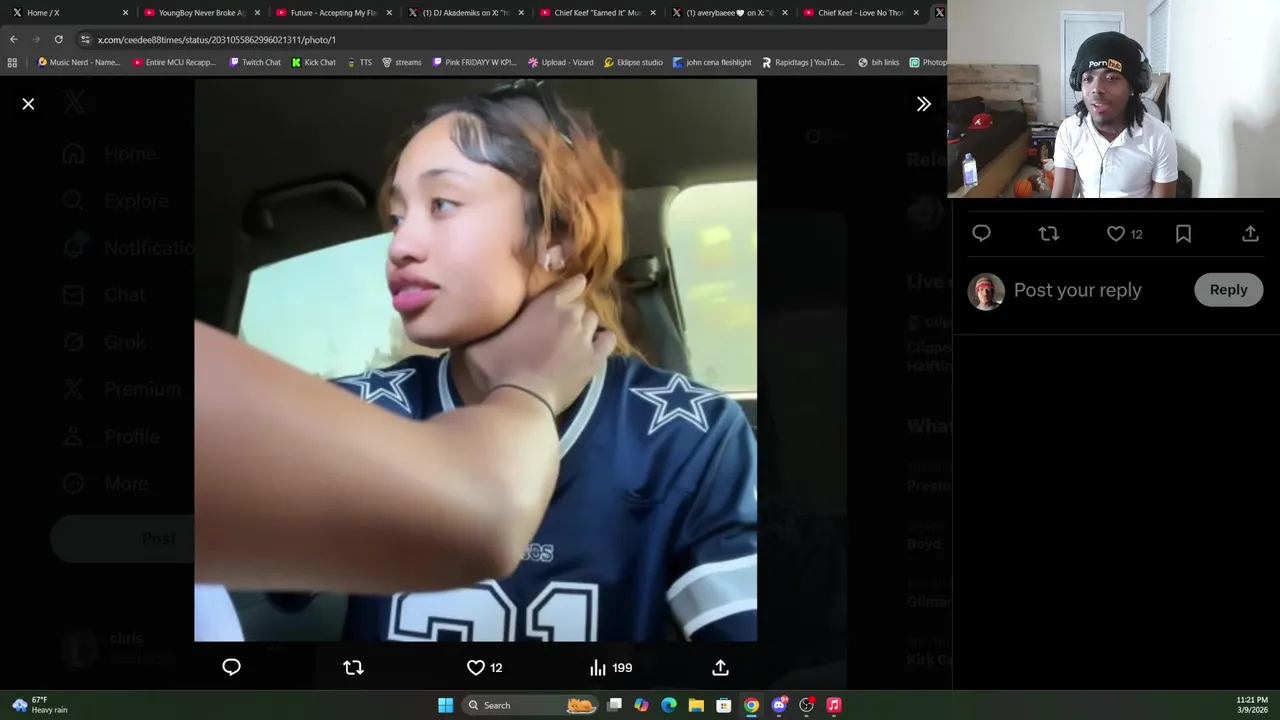Open Microsoft Edge from the taskbar

(x=669, y=705)
